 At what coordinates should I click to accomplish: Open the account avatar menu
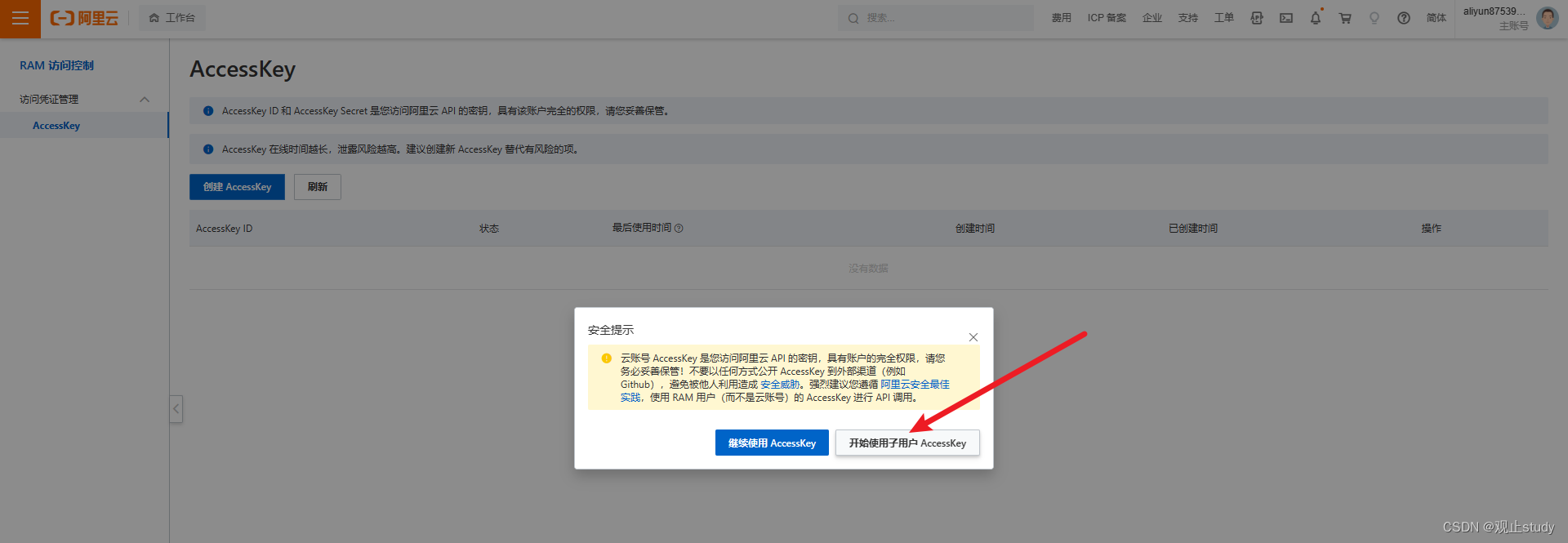(1548, 18)
